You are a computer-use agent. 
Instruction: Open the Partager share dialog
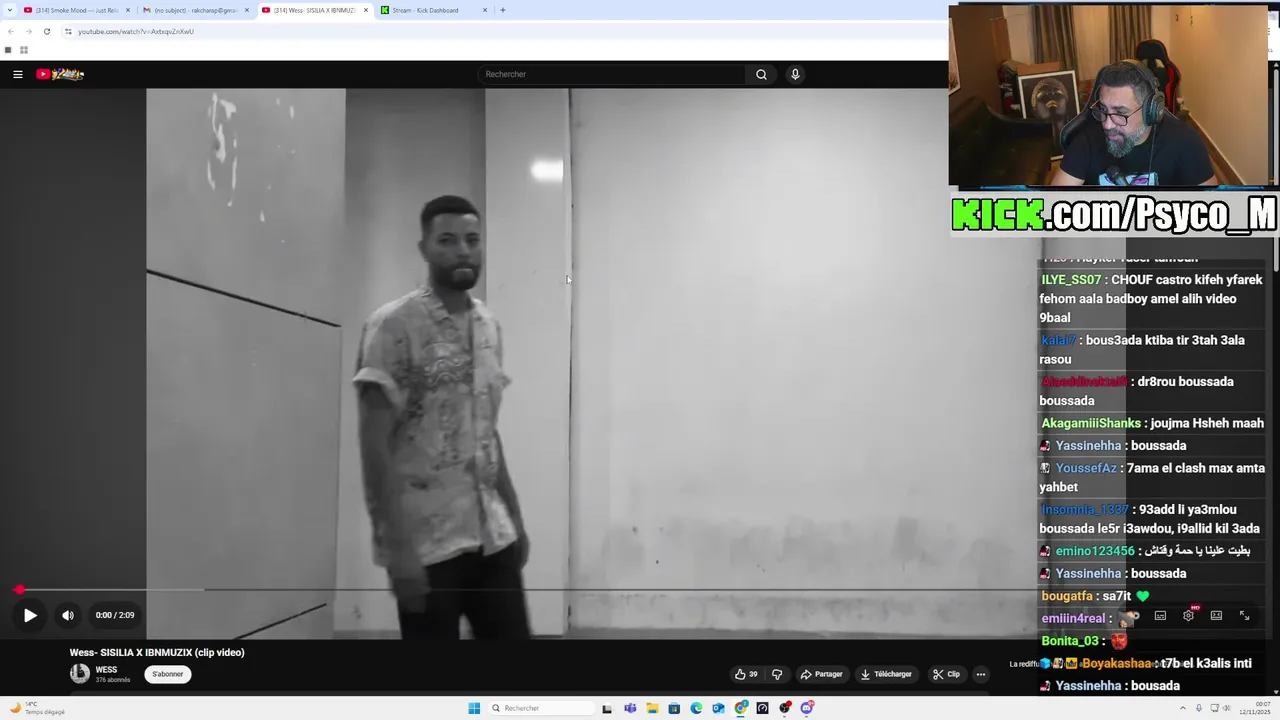pyautogui.click(x=822, y=674)
